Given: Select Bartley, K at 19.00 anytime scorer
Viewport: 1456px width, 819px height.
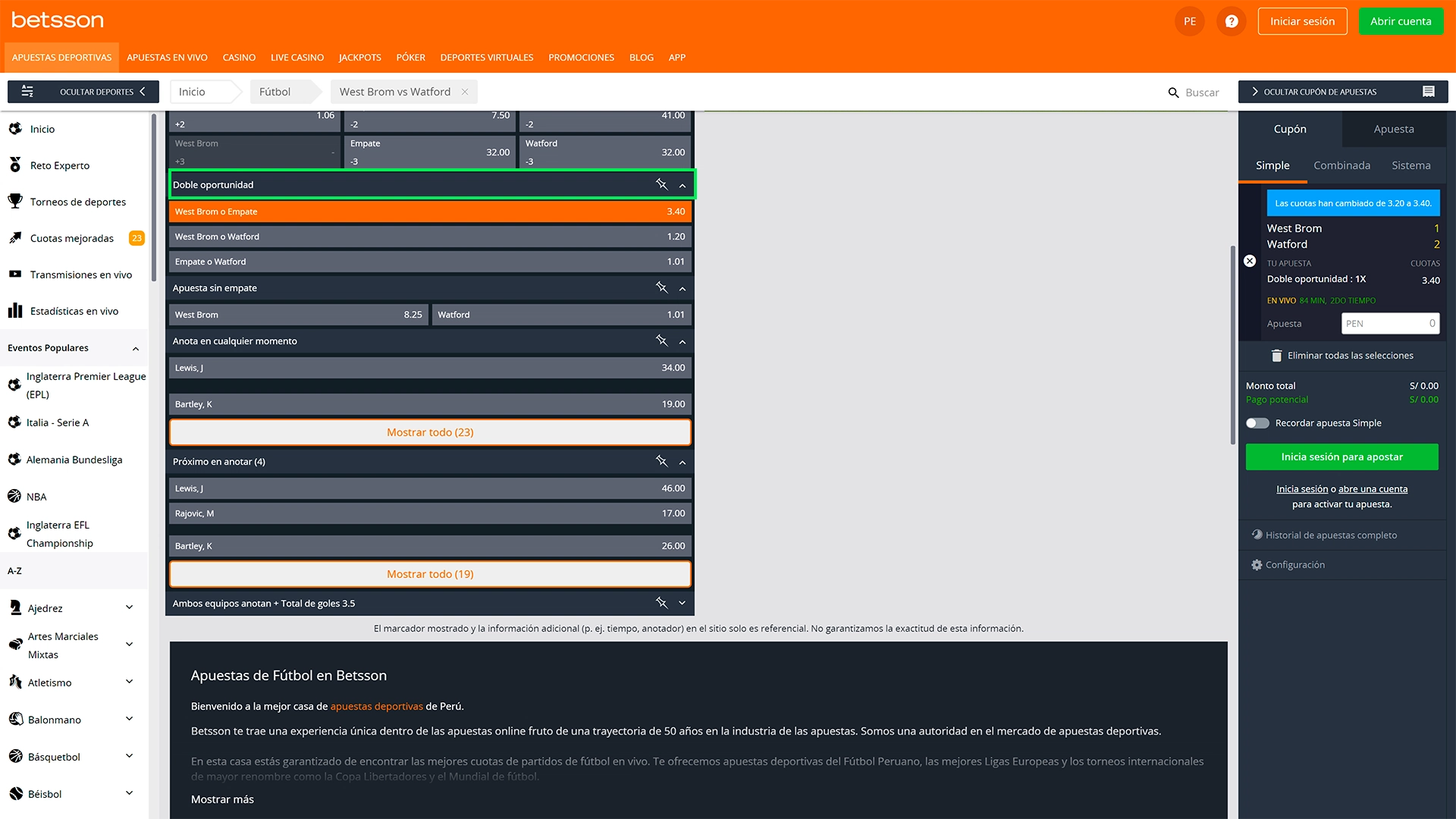Looking at the screenshot, I should (430, 404).
